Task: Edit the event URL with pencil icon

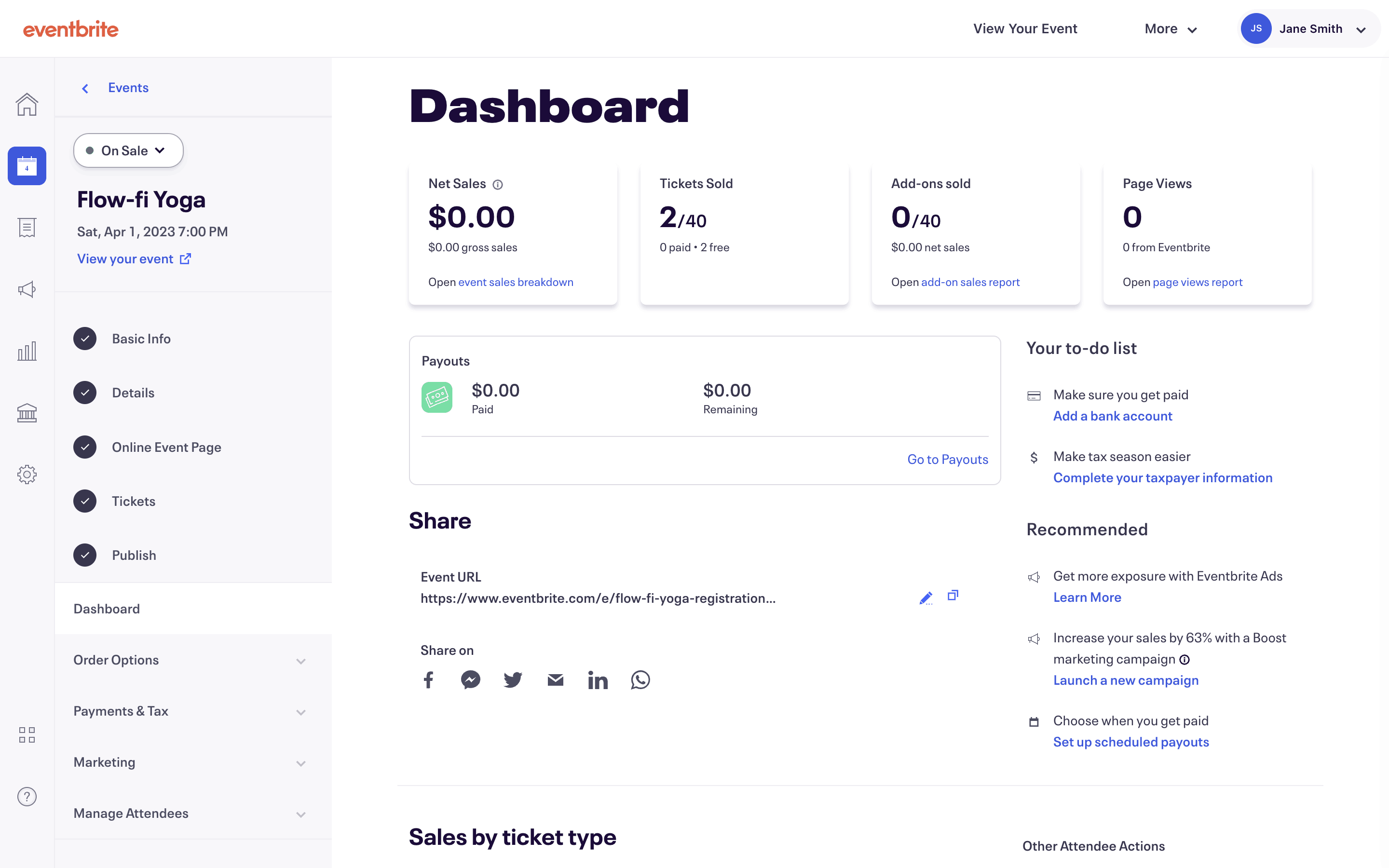Action: pos(925,597)
